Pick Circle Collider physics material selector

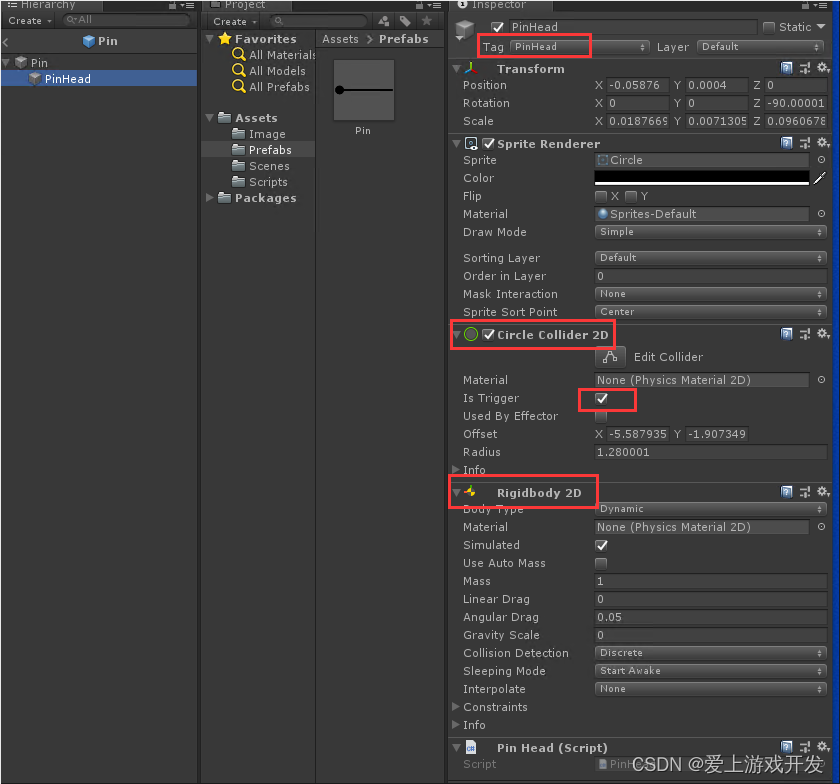821,380
